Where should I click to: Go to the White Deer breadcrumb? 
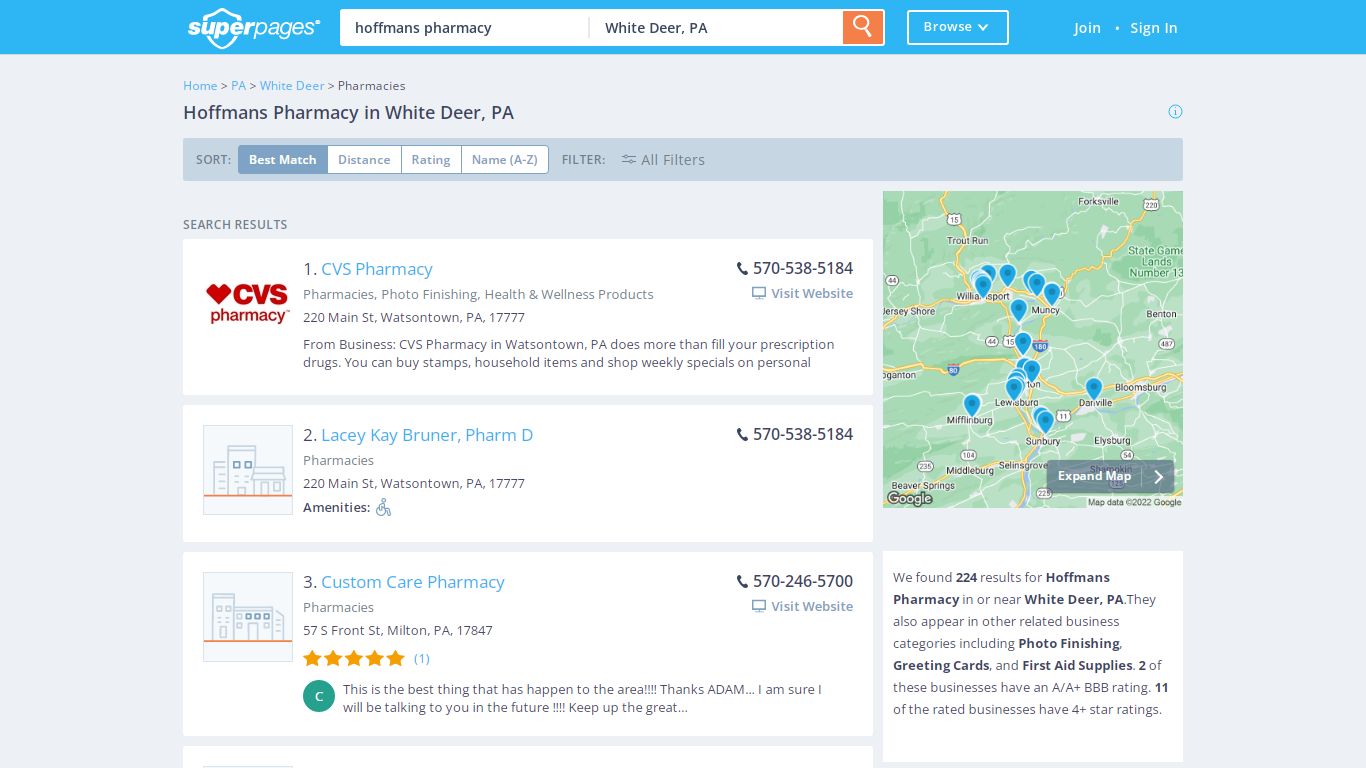(292, 86)
